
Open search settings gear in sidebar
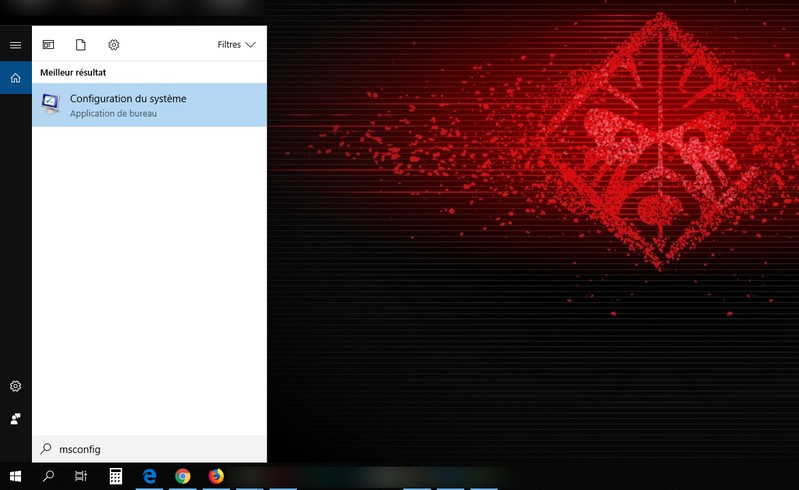[x=15, y=386]
